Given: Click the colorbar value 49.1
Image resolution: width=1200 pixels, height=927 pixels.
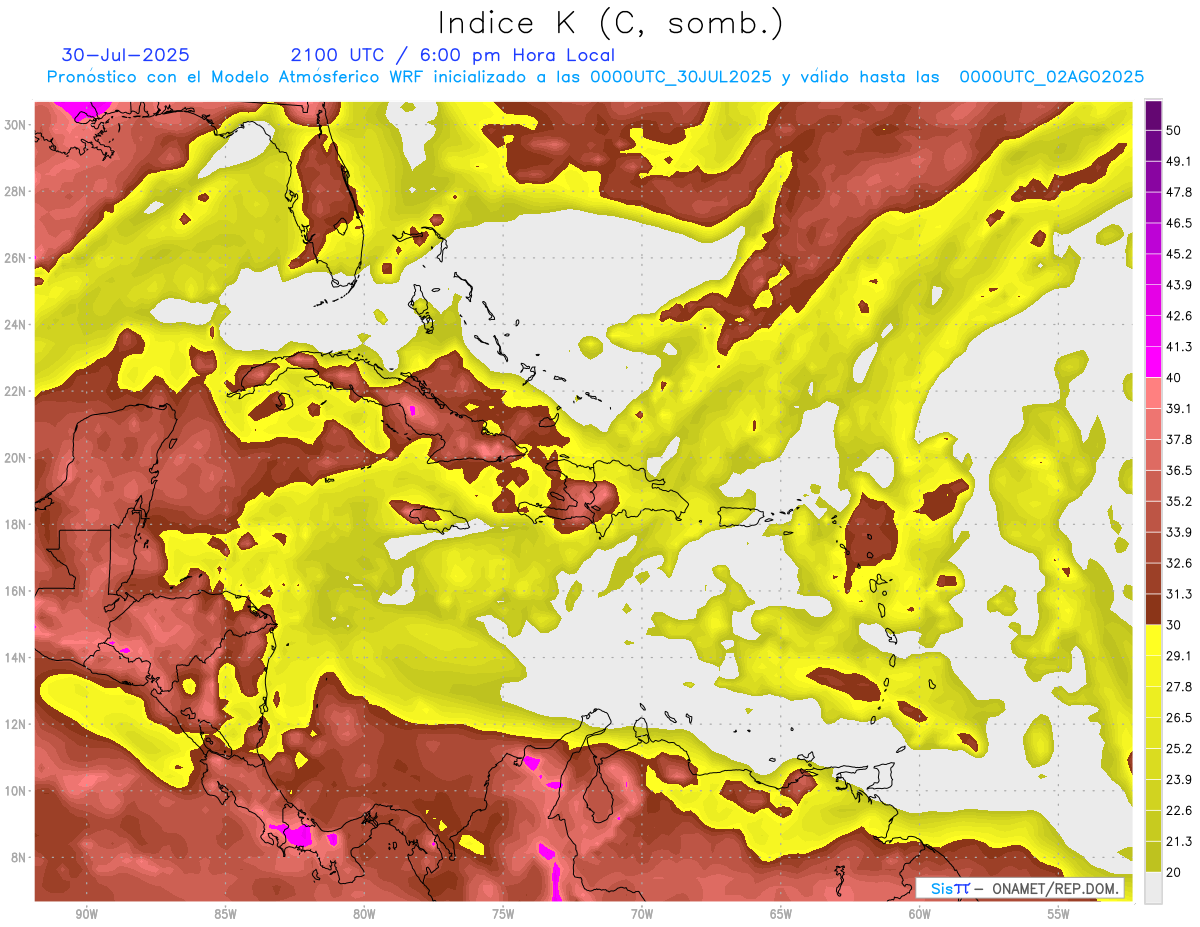Looking at the screenshot, I should click(x=1178, y=161).
